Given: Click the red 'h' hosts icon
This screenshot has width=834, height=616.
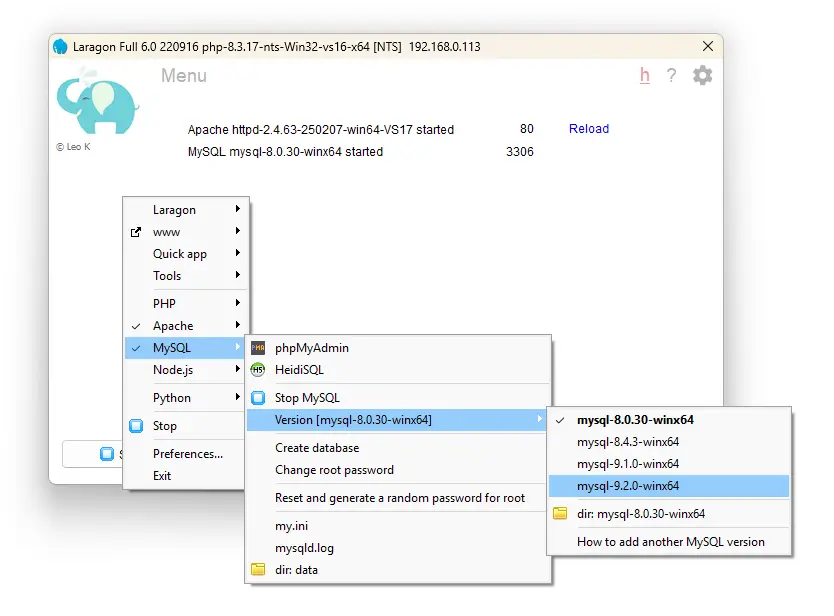Looking at the screenshot, I should pos(645,76).
